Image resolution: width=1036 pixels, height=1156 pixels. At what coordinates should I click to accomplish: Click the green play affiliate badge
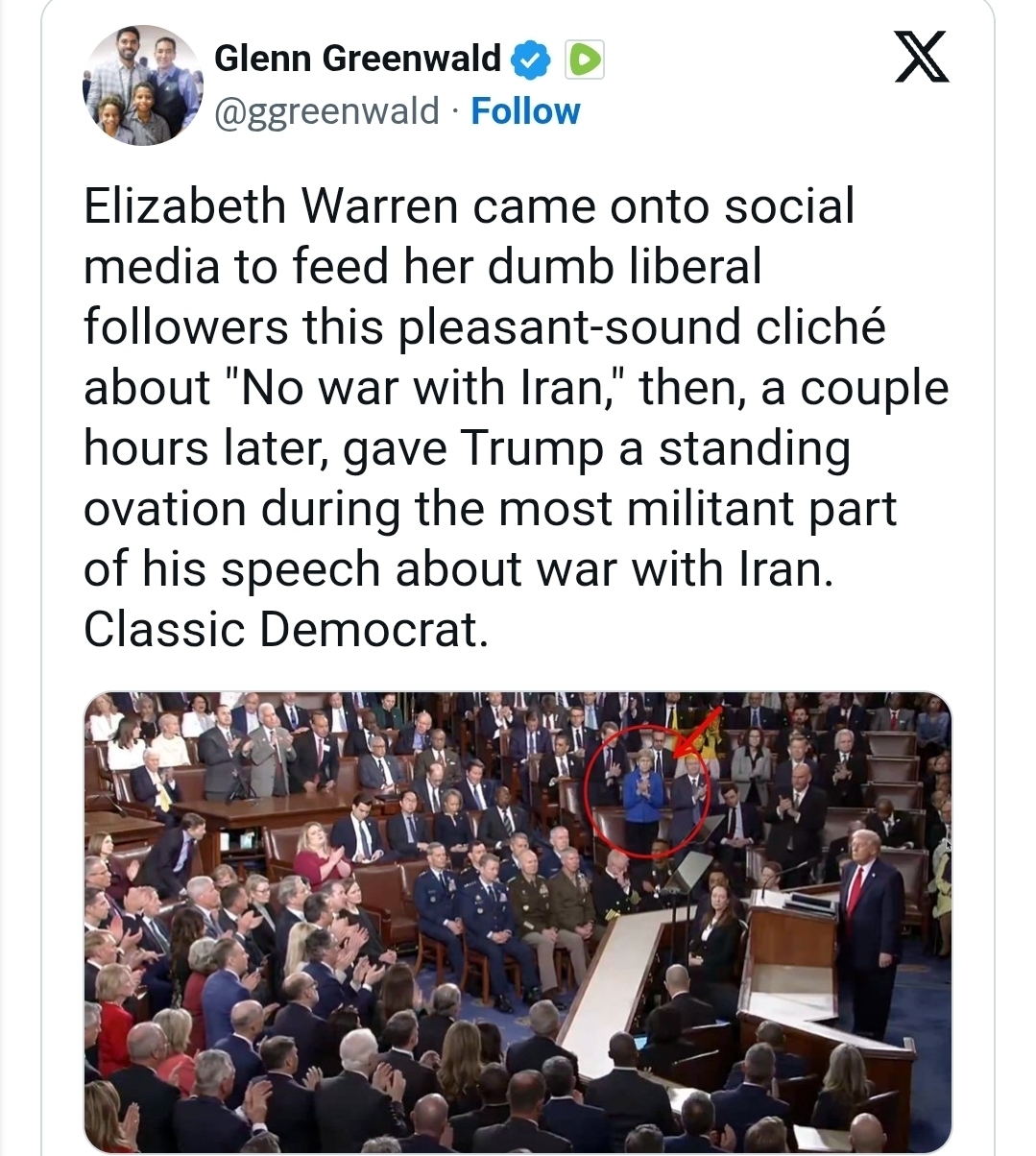pyautogui.click(x=585, y=60)
